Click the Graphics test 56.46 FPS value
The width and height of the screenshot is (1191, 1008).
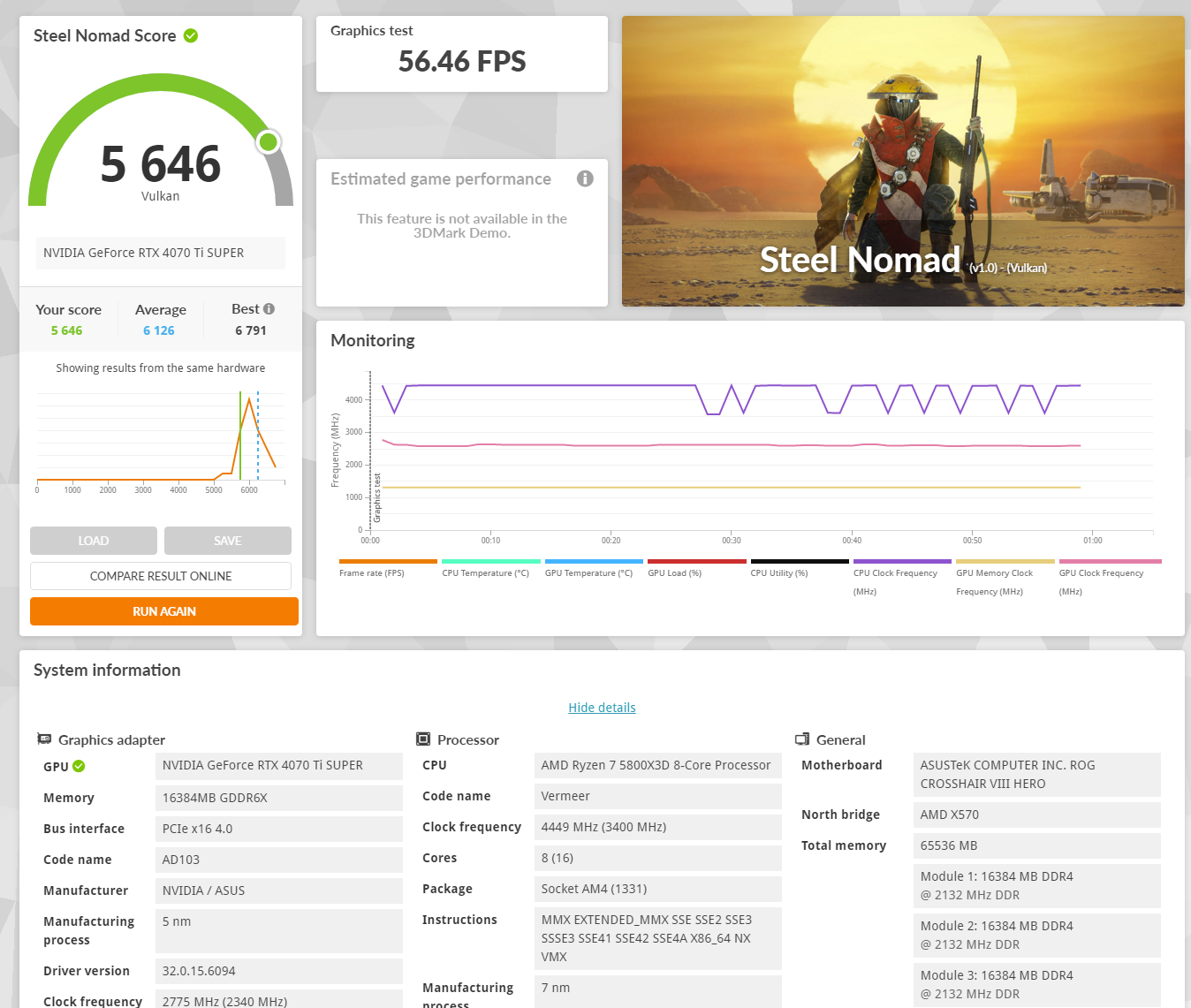[x=462, y=61]
